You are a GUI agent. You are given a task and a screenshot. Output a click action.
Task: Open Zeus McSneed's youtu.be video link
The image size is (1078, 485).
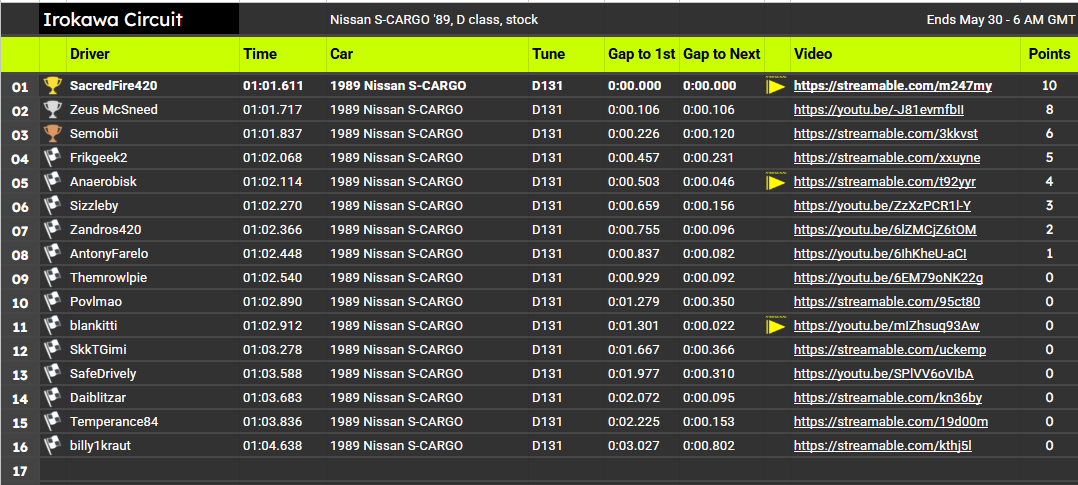883,110
